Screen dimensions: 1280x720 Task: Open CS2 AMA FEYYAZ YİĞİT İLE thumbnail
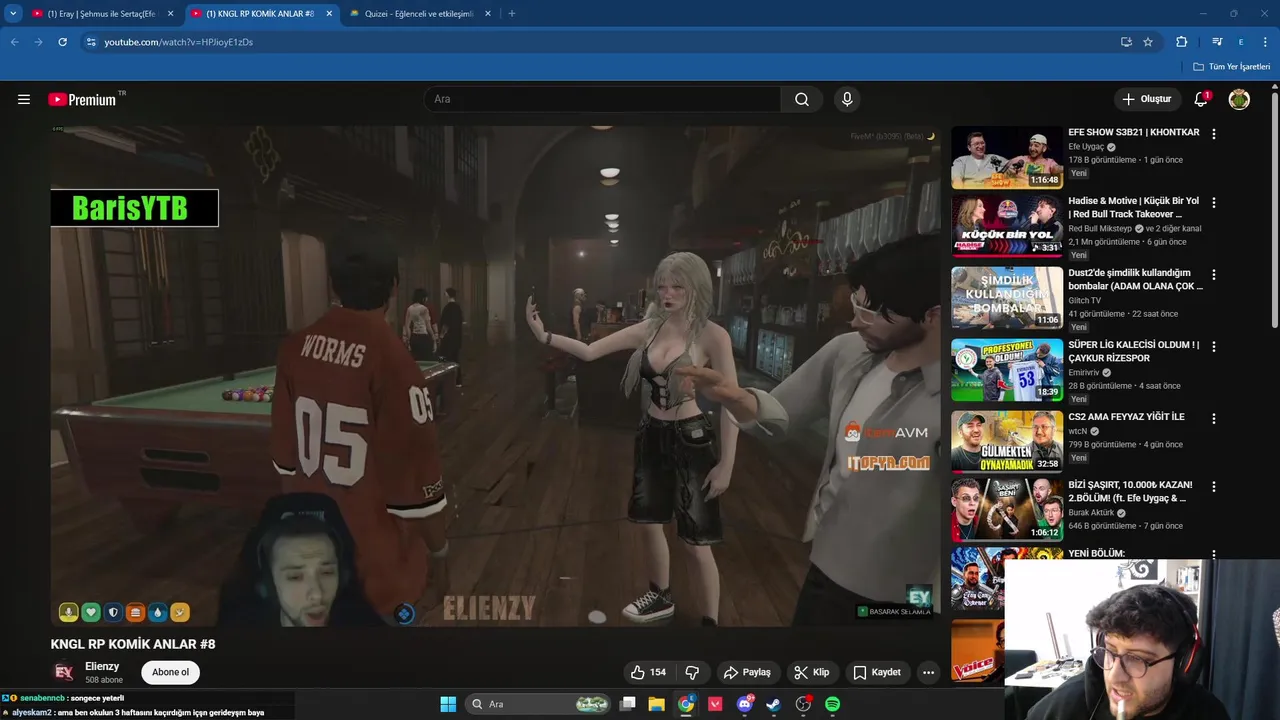1007,442
